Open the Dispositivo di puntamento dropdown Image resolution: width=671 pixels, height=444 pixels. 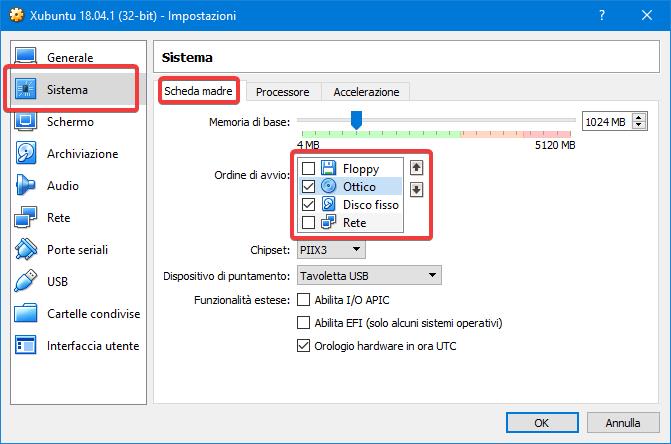pyautogui.click(x=369, y=275)
